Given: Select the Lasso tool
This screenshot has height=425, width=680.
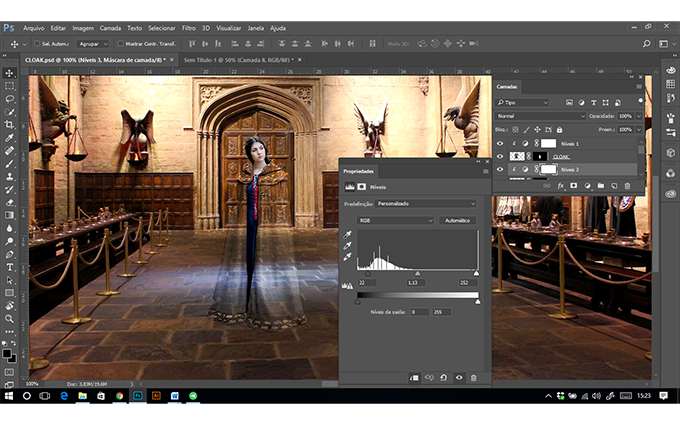Looking at the screenshot, I should tap(10, 99).
